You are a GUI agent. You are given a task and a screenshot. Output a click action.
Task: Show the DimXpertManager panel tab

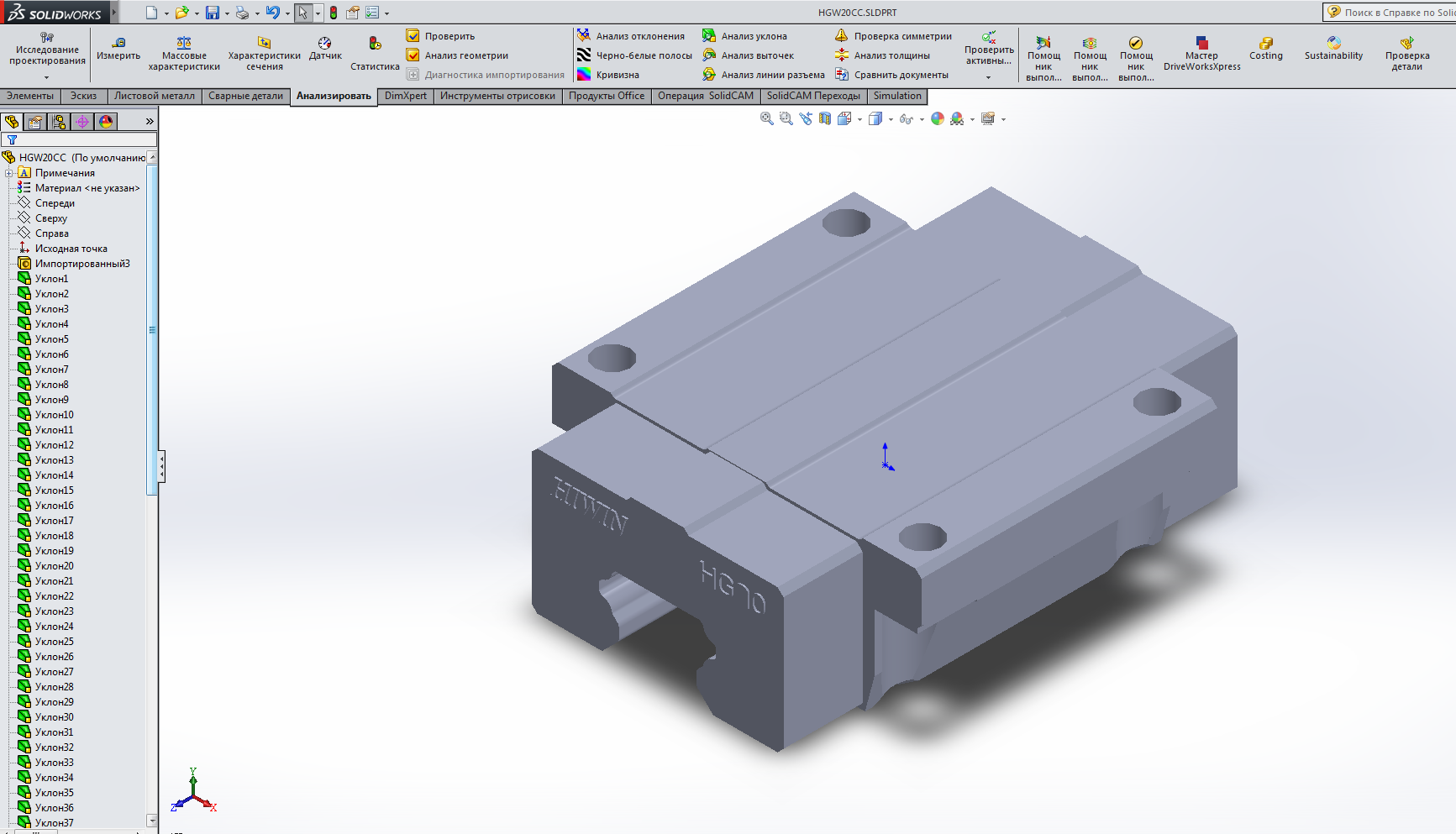pos(82,122)
